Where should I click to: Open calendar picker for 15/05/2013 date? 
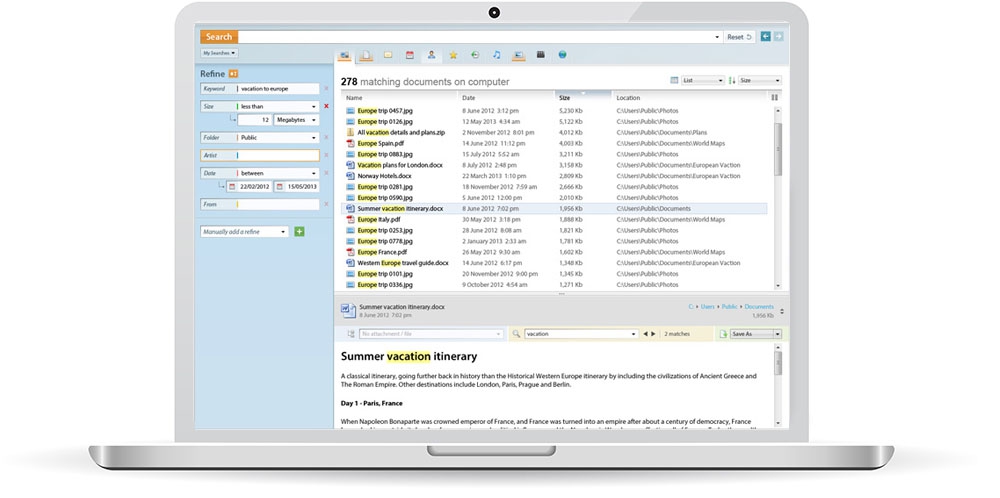(279, 187)
